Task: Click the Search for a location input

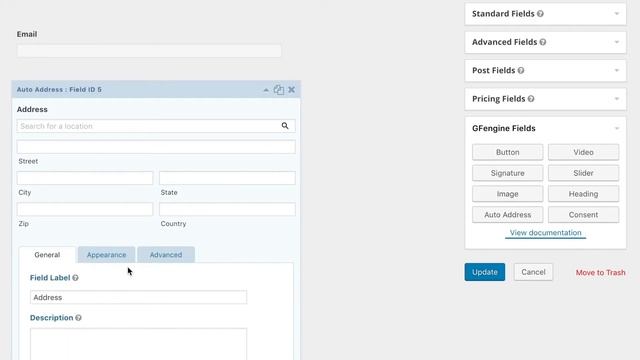Action: [x=156, y=126]
